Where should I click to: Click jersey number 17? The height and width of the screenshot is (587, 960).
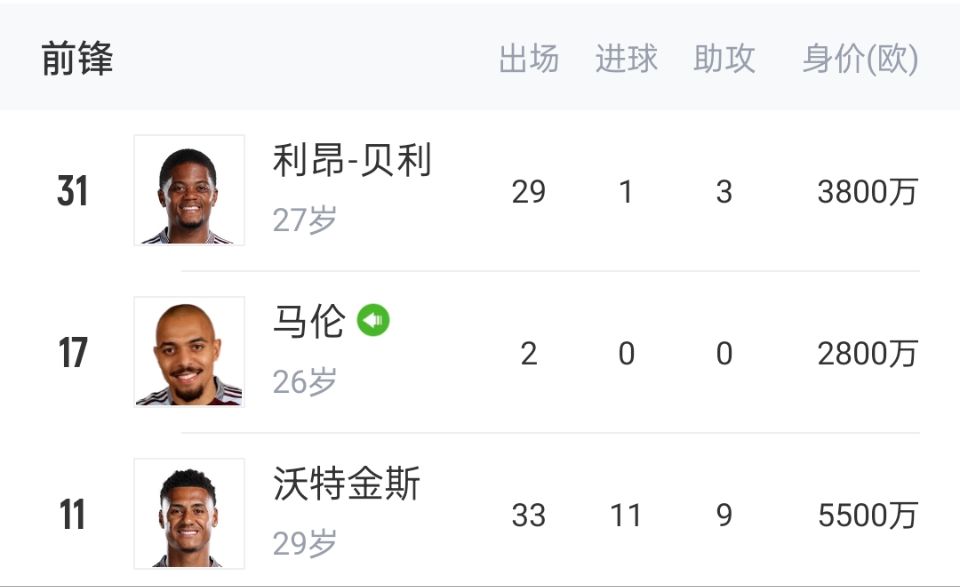tap(72, 353)
